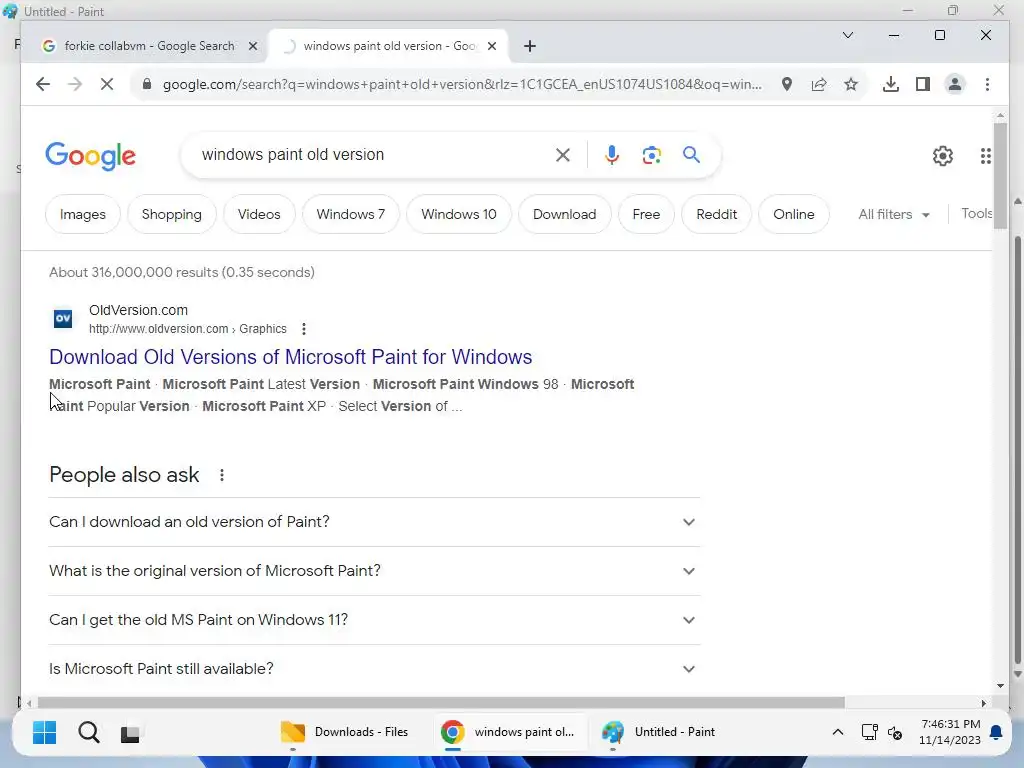Open location settings icon in address bar
The height and width of the screenshot is (768, 1024).
point(787,84)
